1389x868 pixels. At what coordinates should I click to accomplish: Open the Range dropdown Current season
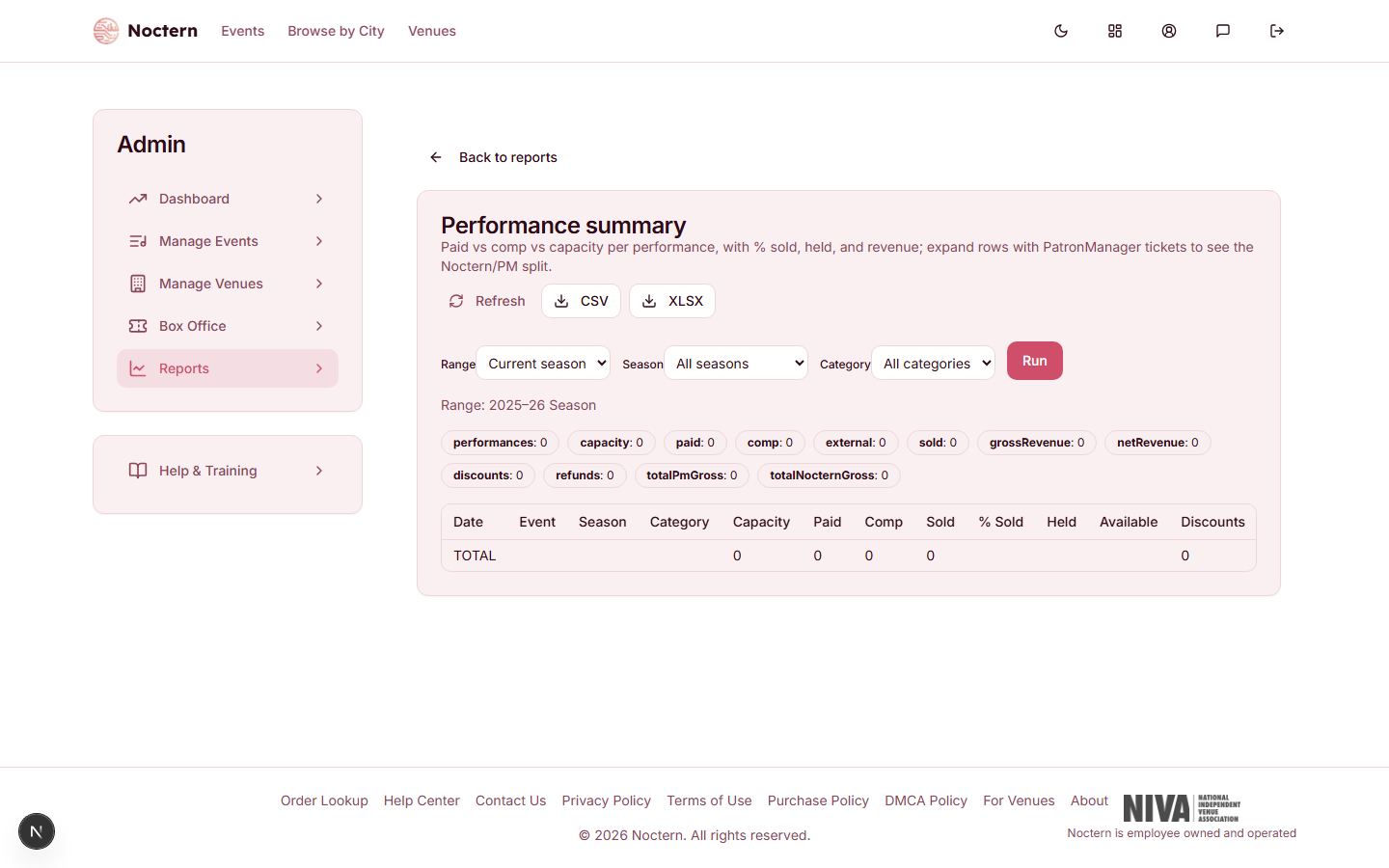click(x=543, y=363)
